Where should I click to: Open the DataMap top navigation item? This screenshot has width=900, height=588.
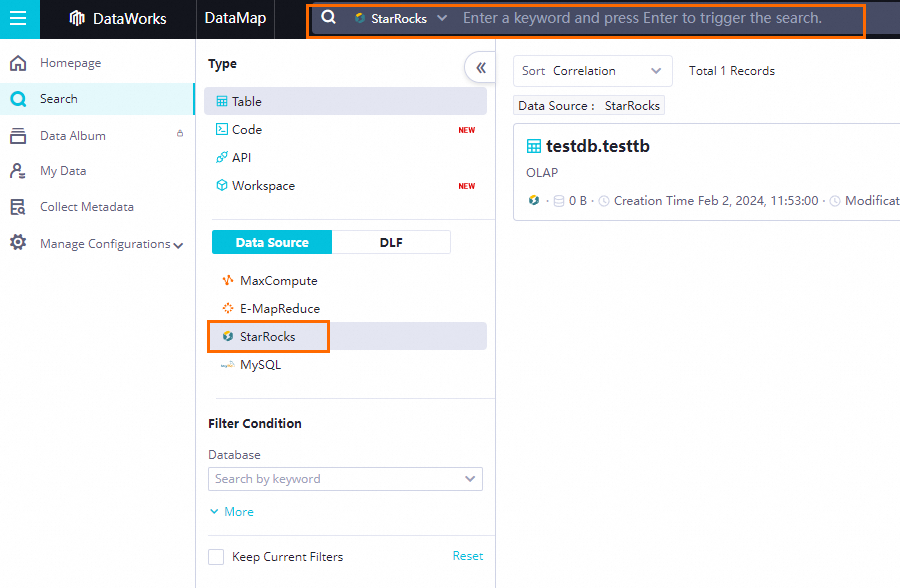(x=235, y=18)
